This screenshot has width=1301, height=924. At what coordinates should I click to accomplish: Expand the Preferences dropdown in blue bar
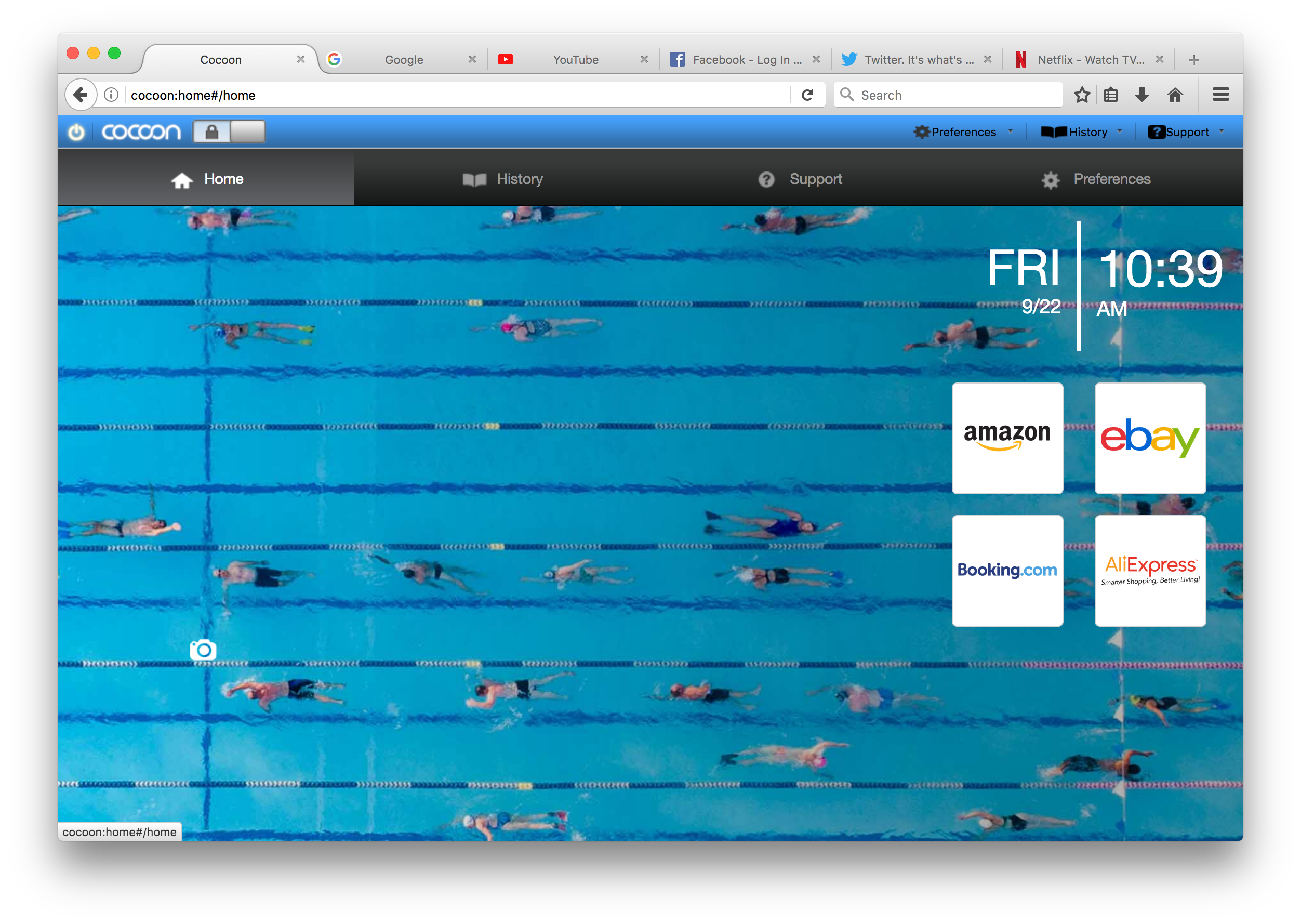(964, 132)
